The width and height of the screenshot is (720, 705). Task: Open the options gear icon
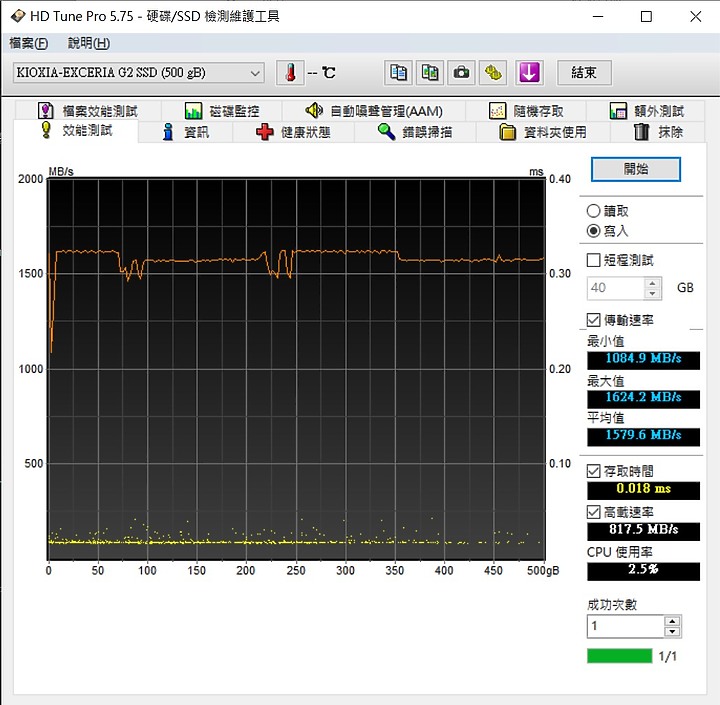coord(493,73)
